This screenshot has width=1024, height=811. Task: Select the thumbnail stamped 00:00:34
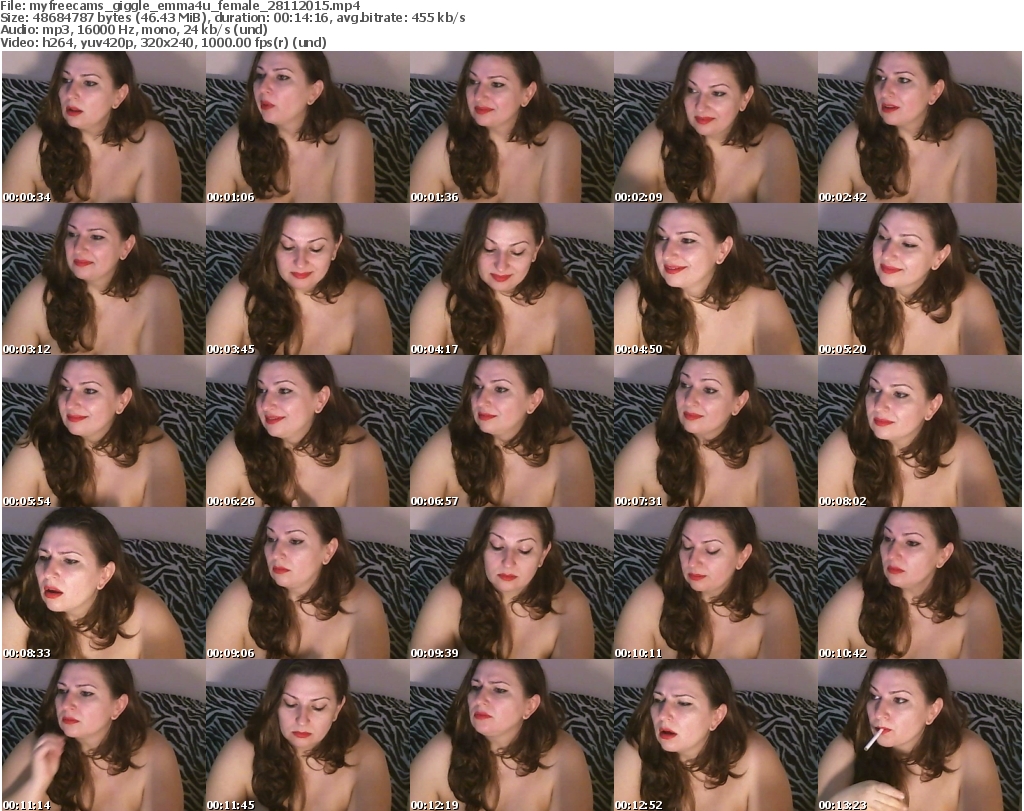(104, 127)
